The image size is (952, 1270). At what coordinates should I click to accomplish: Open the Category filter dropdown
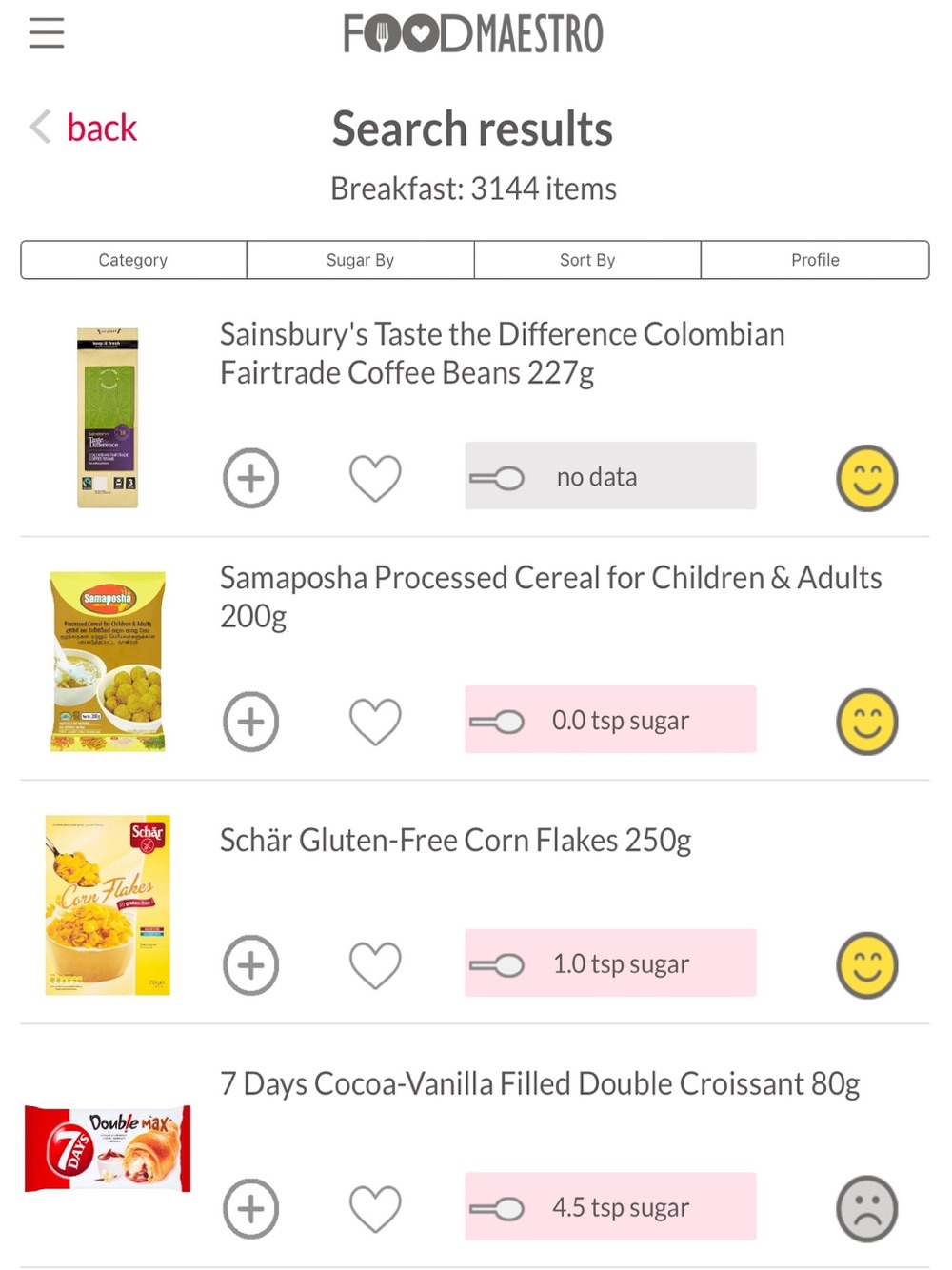[133, 260]
